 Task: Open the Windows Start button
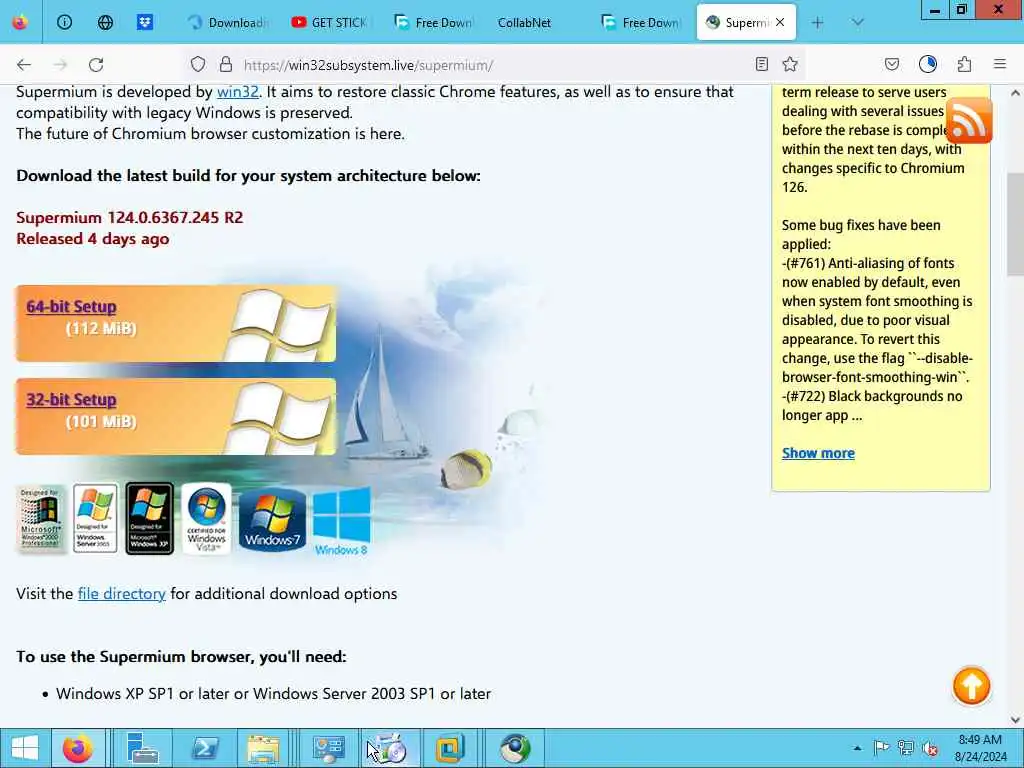tap(24, 748)
